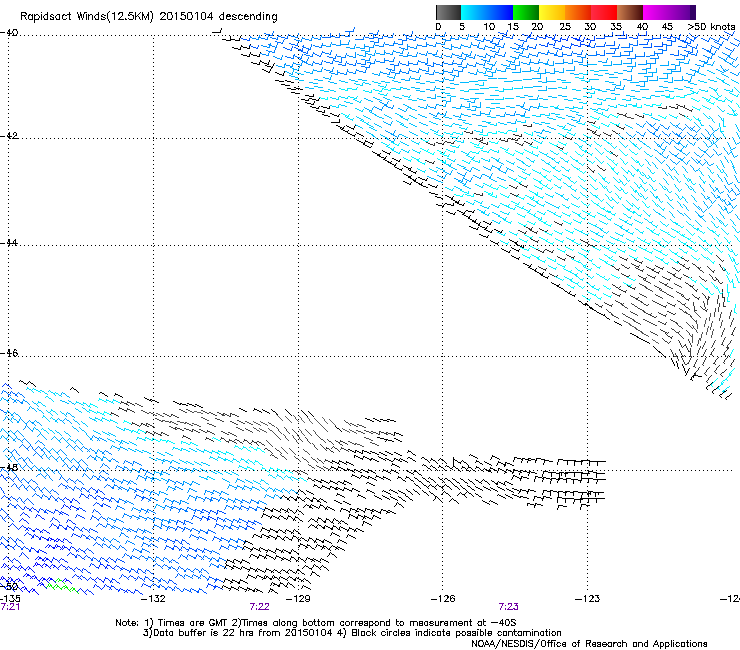Click the purple 7:21 time marker
This screenshot has width=740, height=650.
[10, 607]
